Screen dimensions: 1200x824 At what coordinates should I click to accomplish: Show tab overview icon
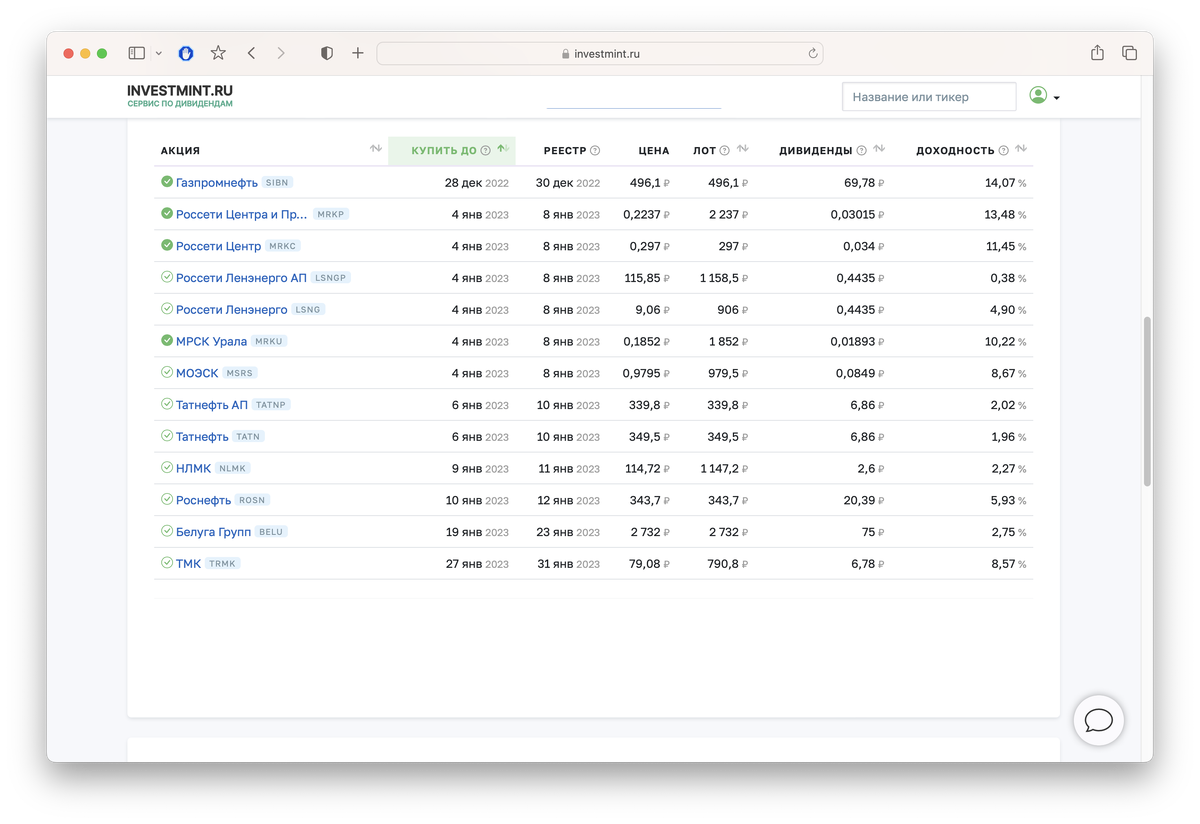pyautogui.click(x=1129, y=53)
